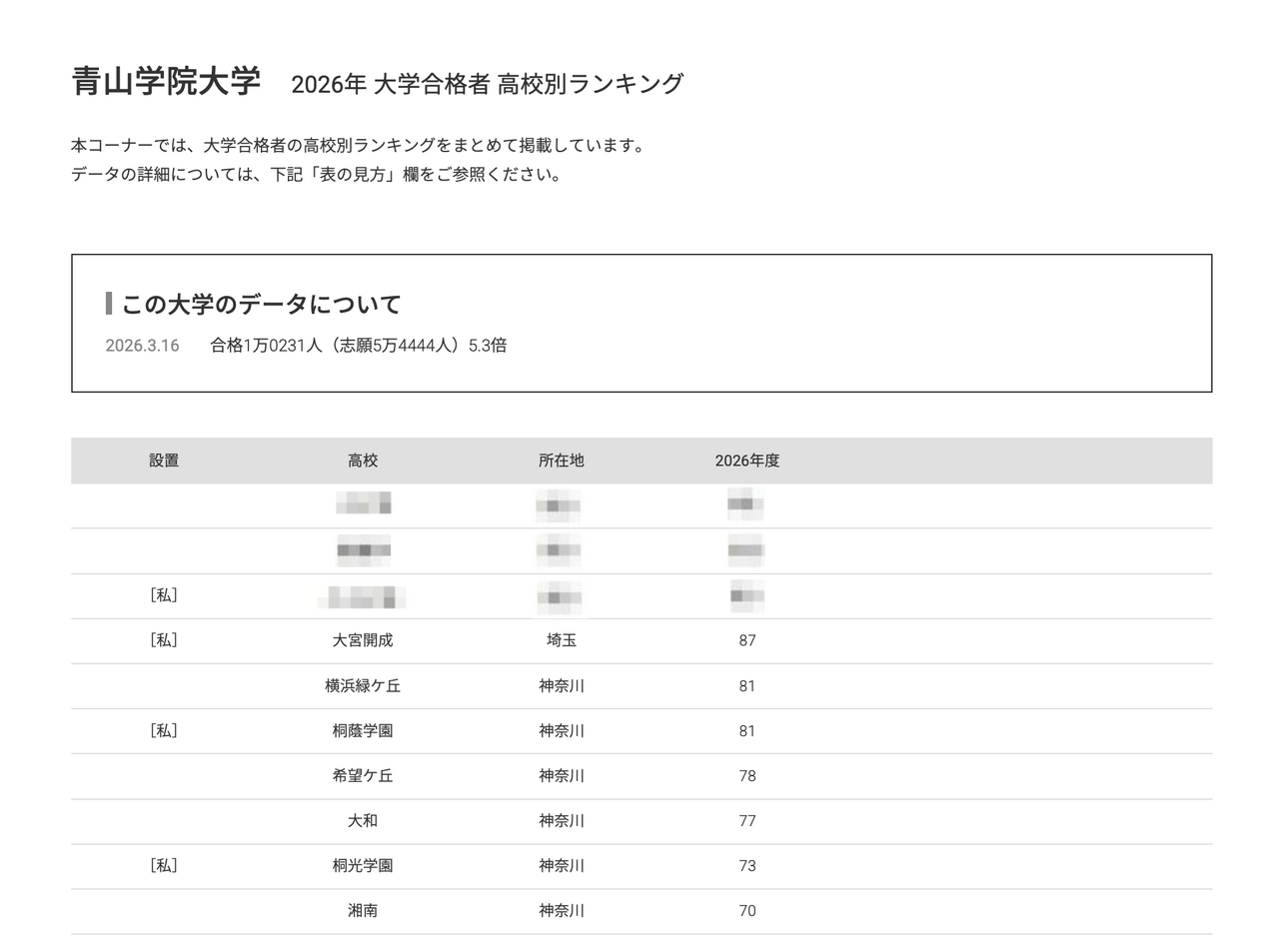Select the 大和 high school row

tap(363, 820)
